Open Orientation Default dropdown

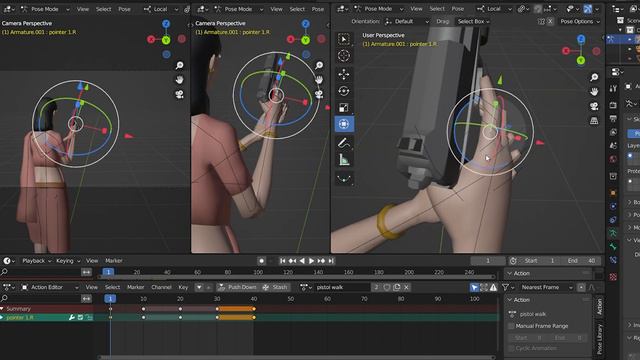[x=407, y=21]
